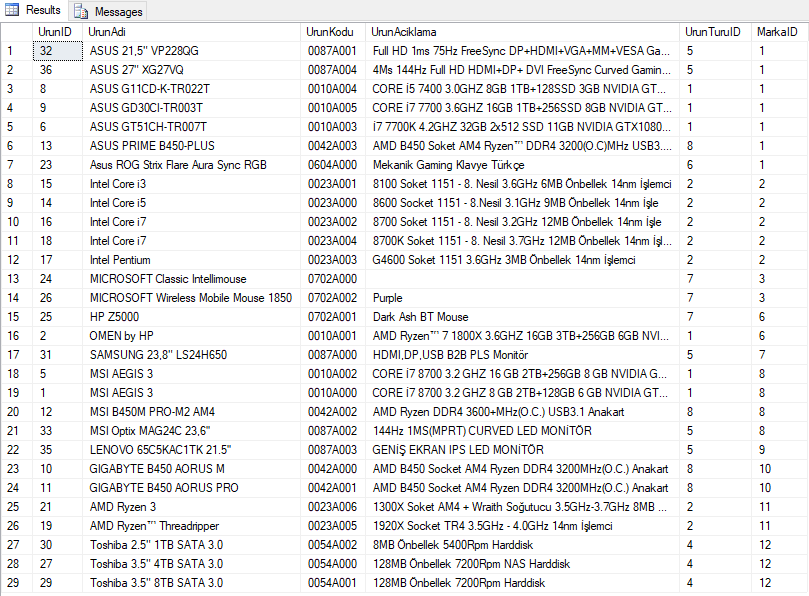The image size is (809, 596).
Task: Select Dark Ash BT Mouse description
Action: tap(522, 317)
